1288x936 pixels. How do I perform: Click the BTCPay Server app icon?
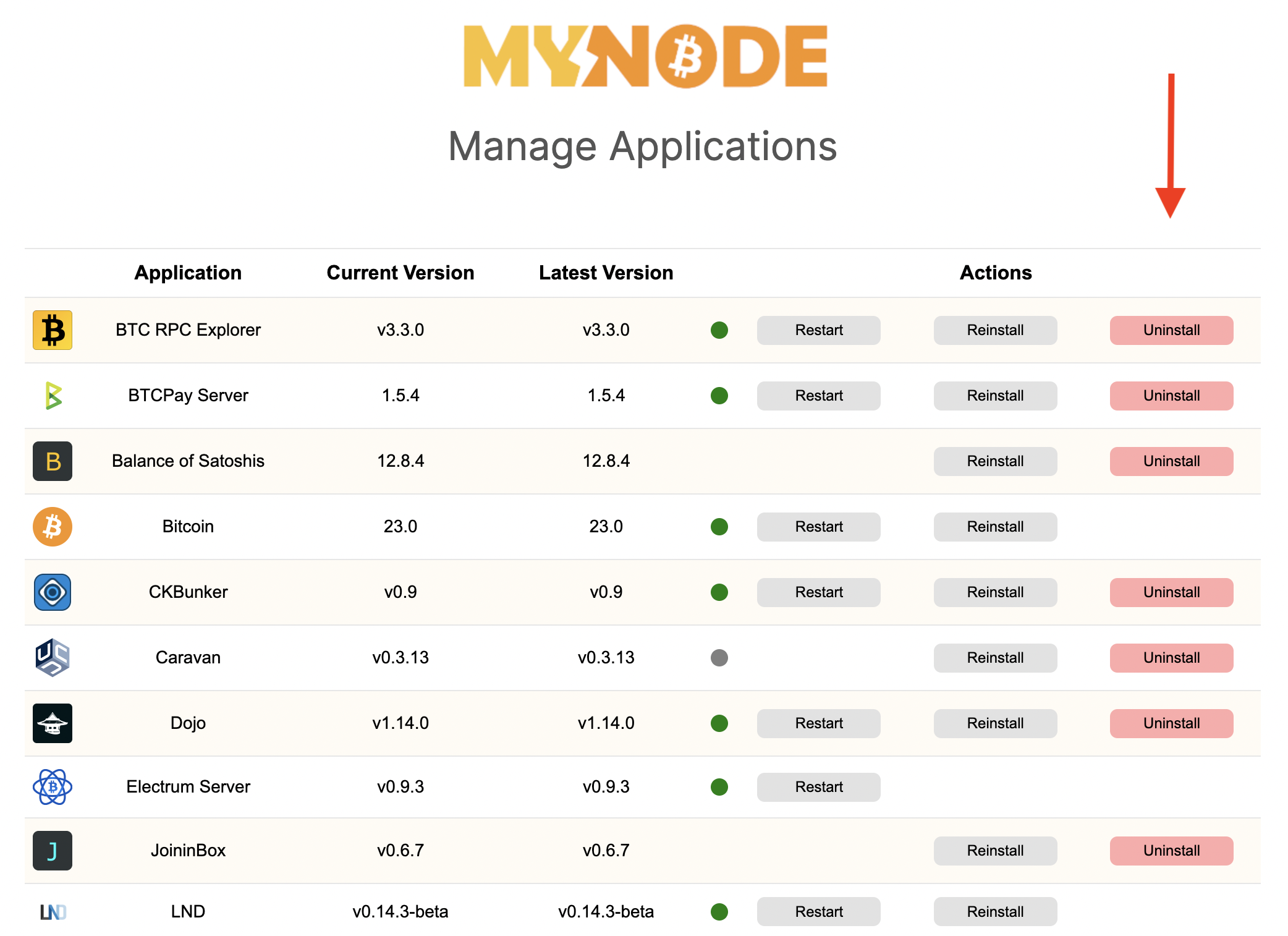[x=54, y=396]
